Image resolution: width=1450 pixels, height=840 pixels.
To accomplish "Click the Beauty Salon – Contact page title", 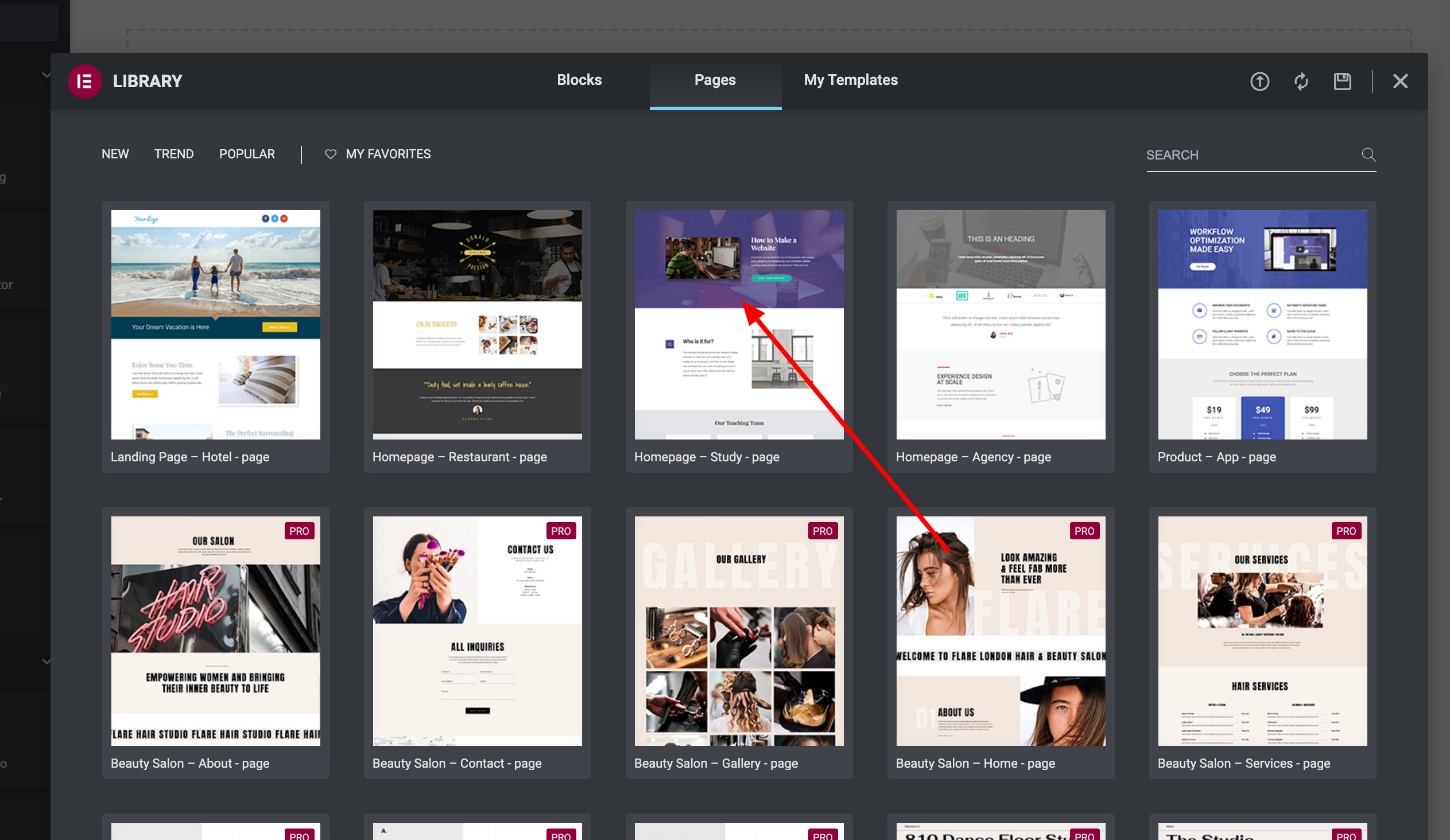I will 457,763.
